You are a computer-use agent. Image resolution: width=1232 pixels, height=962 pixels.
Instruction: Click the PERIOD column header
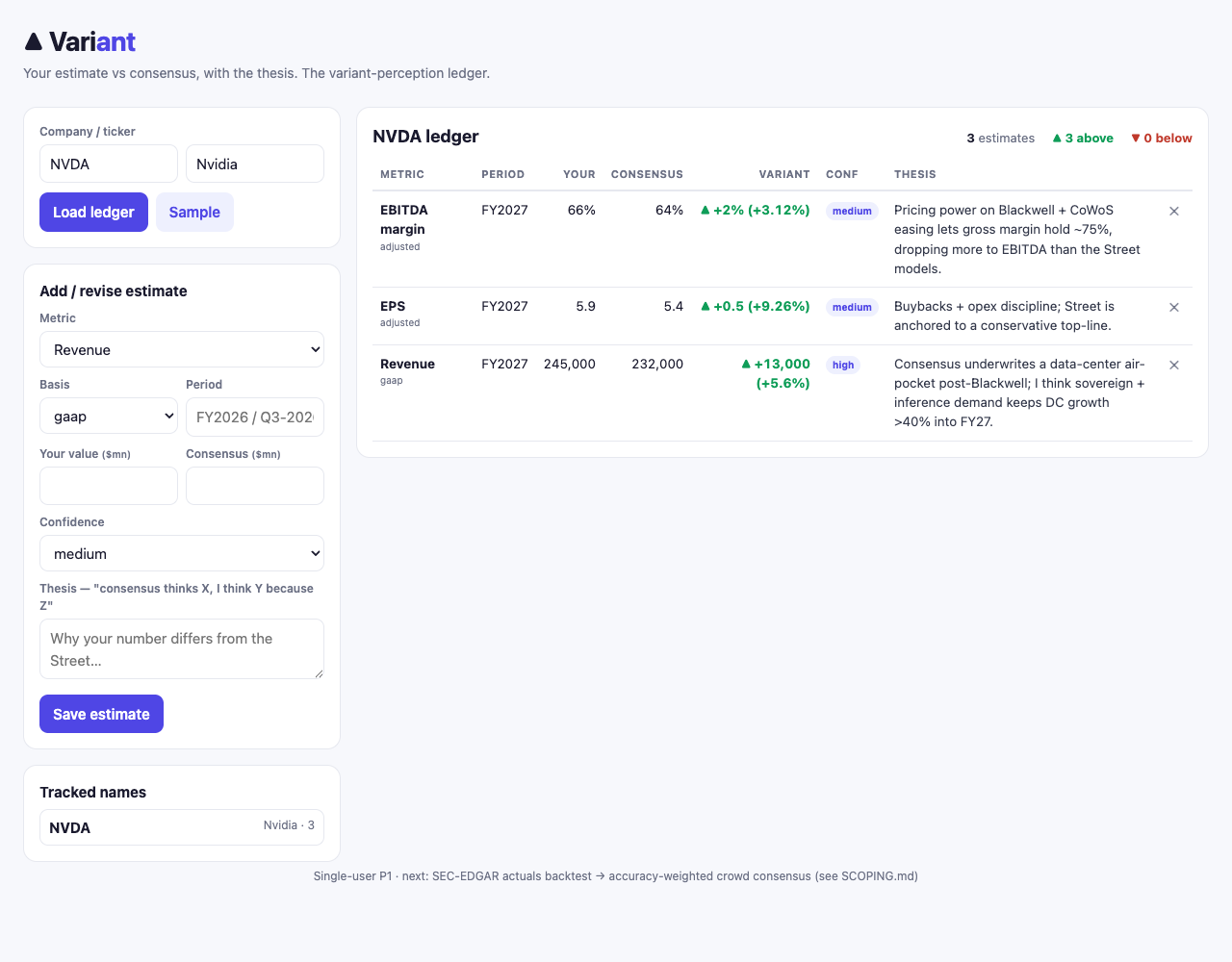[x=502, y=174]
